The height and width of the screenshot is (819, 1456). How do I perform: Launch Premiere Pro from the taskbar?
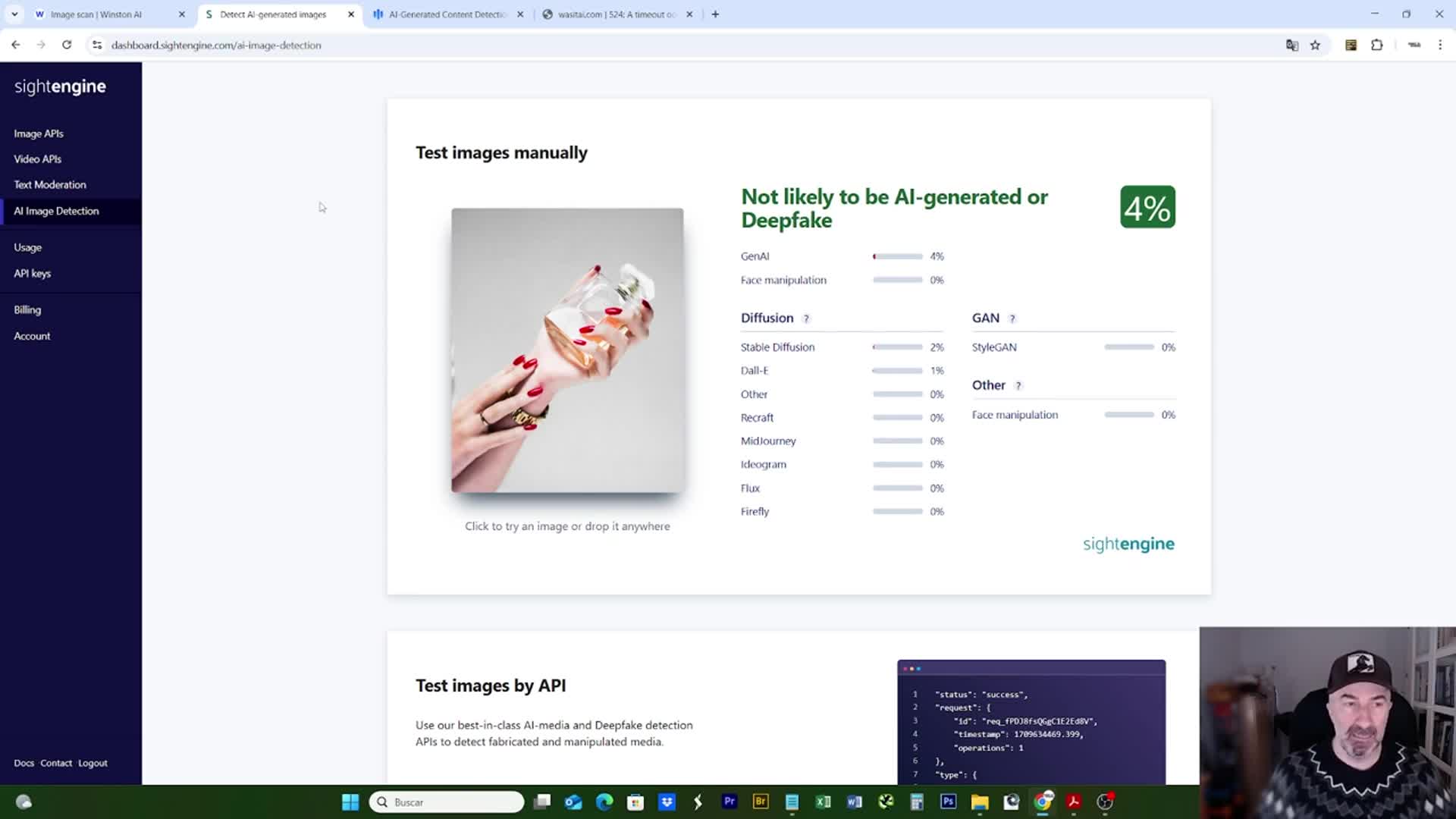[730, 802]
